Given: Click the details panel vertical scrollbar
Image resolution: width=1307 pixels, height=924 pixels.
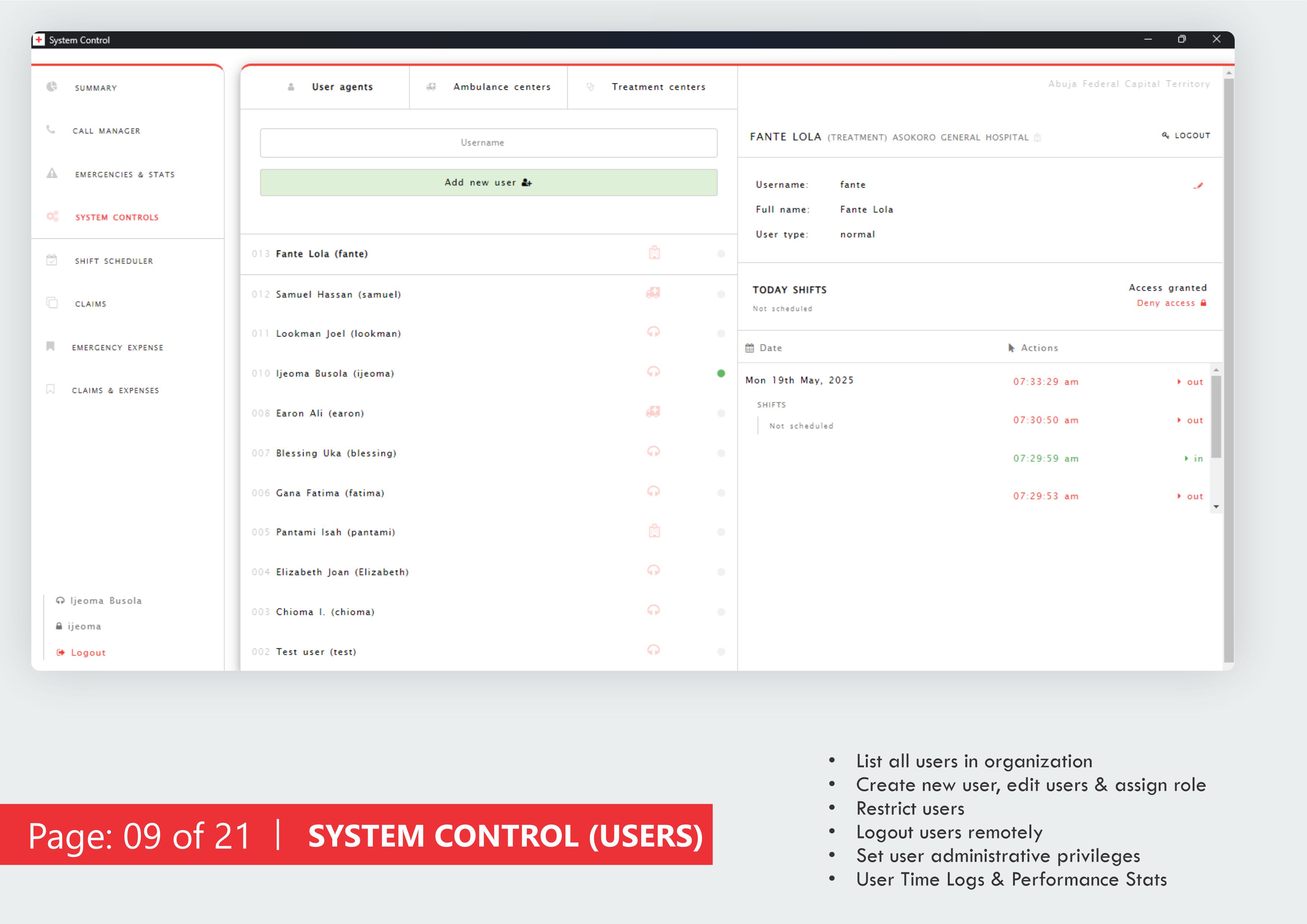Looking at the screenshot, I should (1228, 370).
